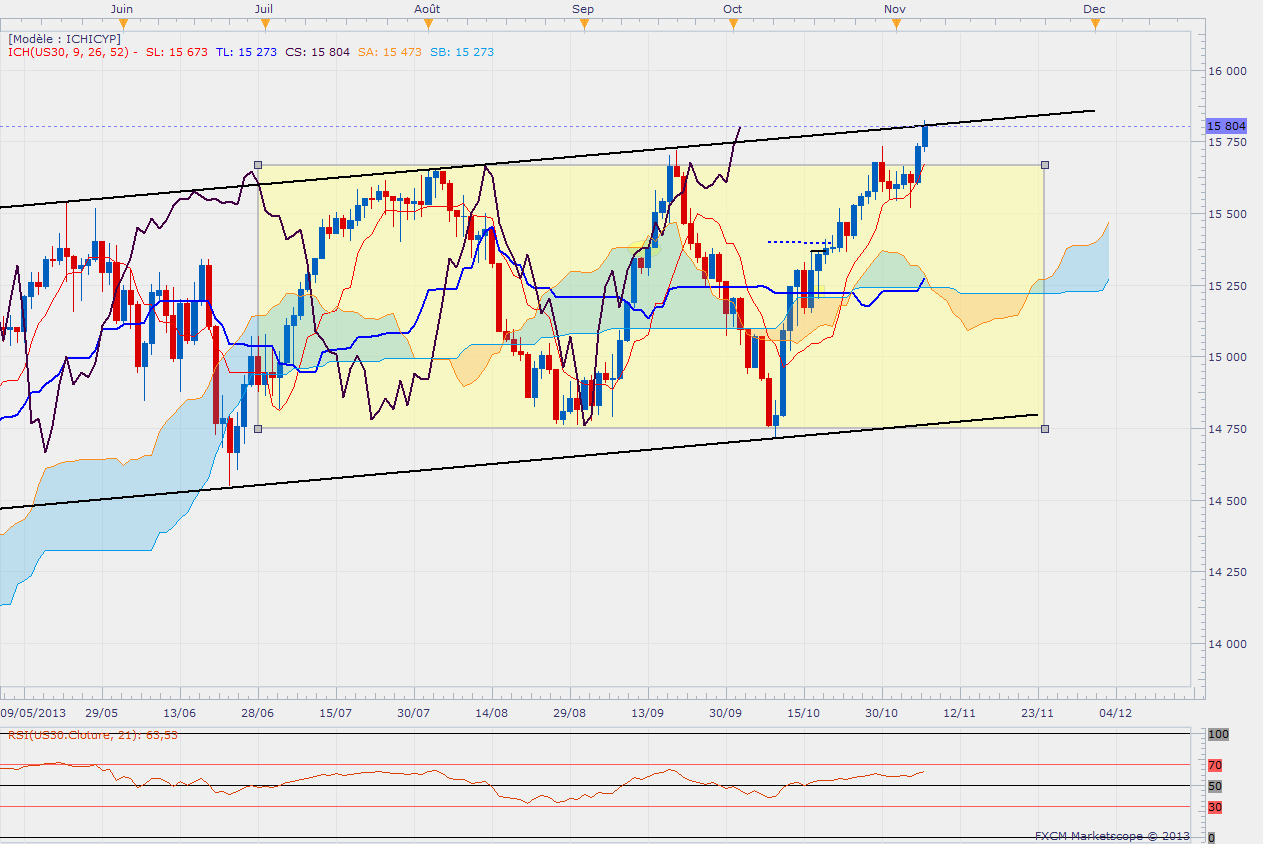Click the Oct month marker triangle
The image size is (1263, 844).
(733, 25)
